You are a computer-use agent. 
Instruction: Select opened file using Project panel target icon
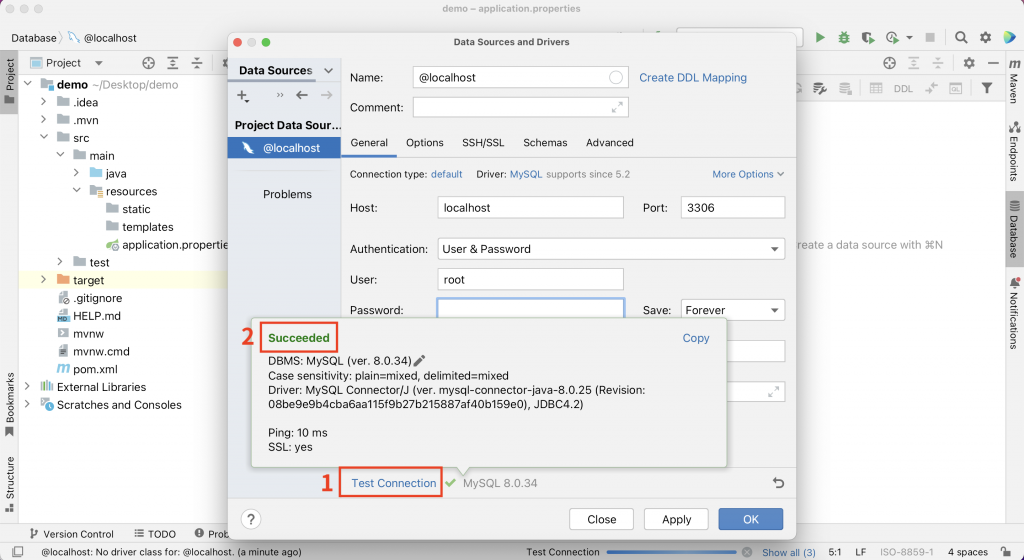(148, 63)
